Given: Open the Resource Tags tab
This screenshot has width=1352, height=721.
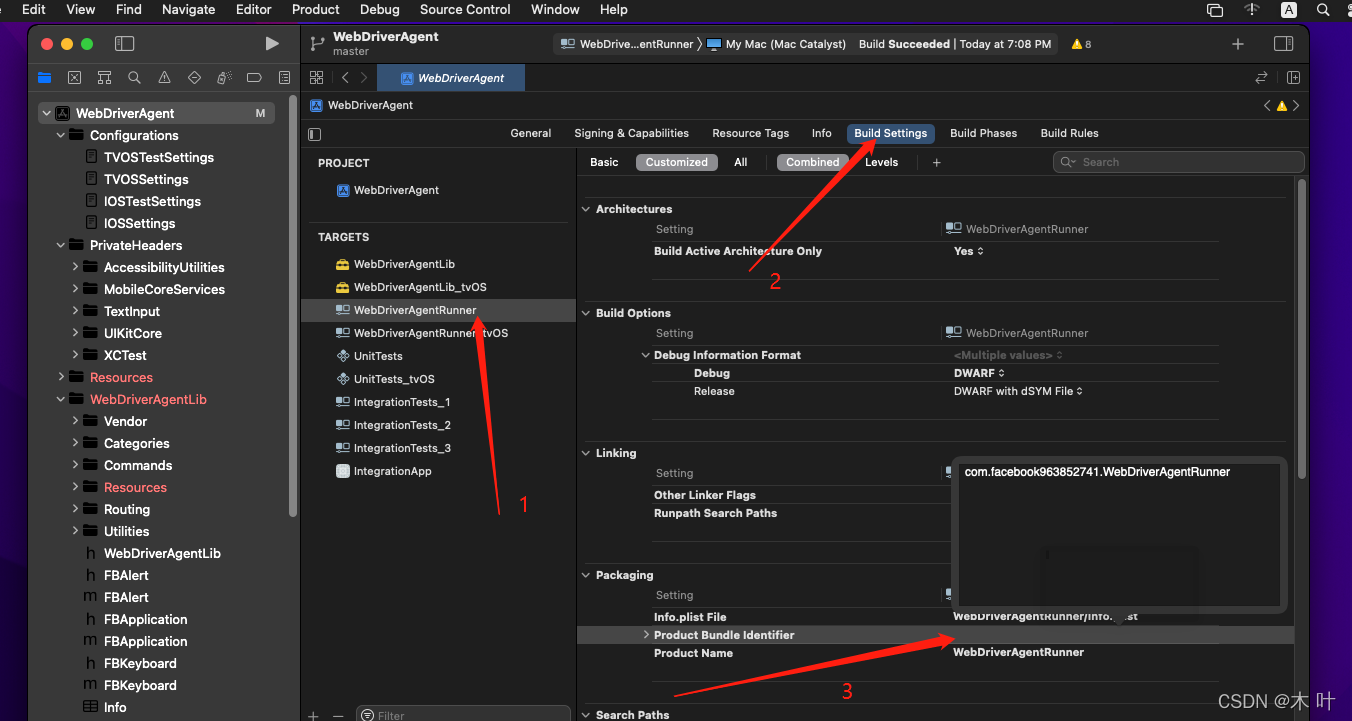Looking at the screenshot, I should click(x=750, y=133).
